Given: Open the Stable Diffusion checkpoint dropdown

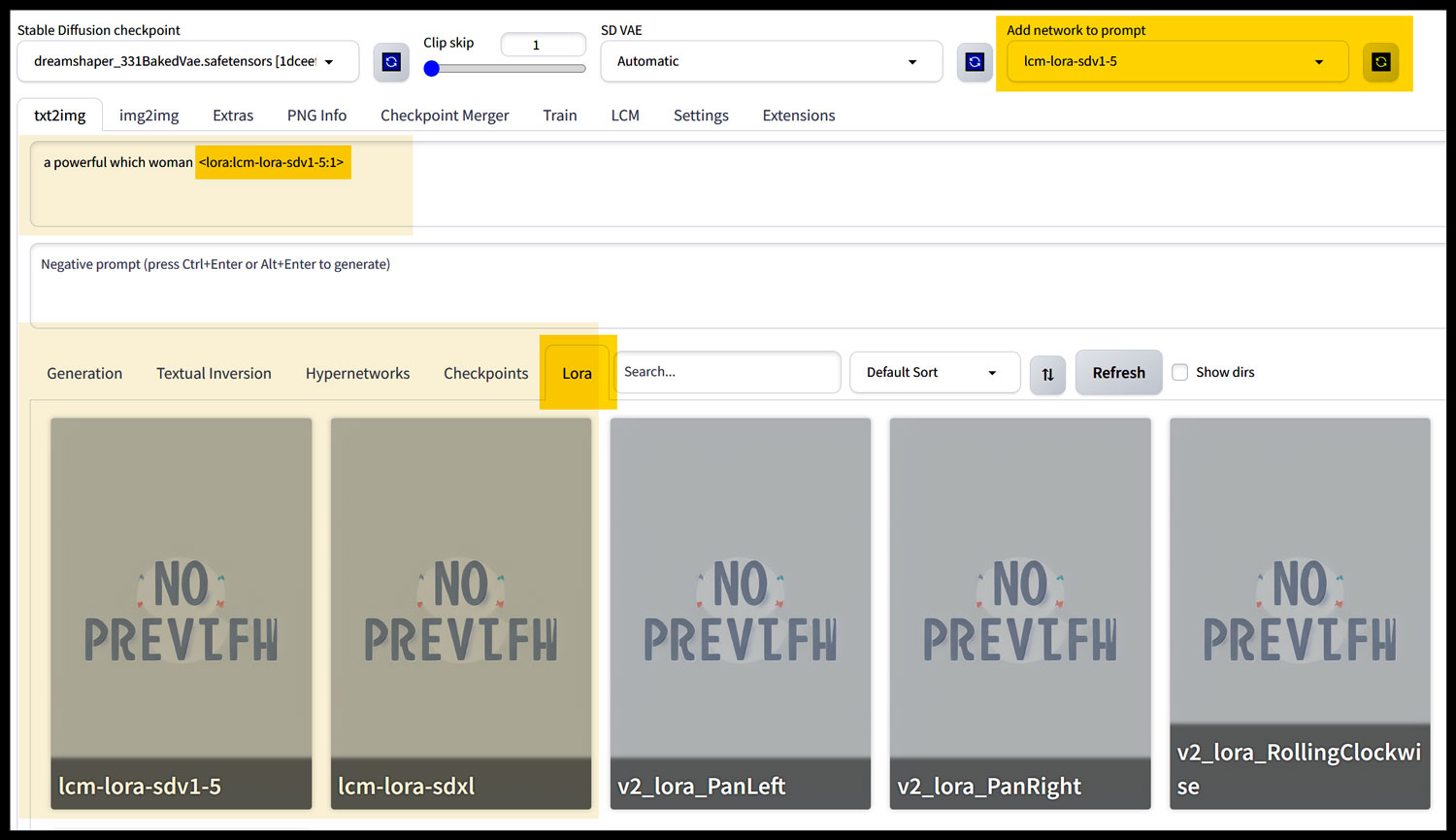Looking at the screenshot, I should click(188, 61).
